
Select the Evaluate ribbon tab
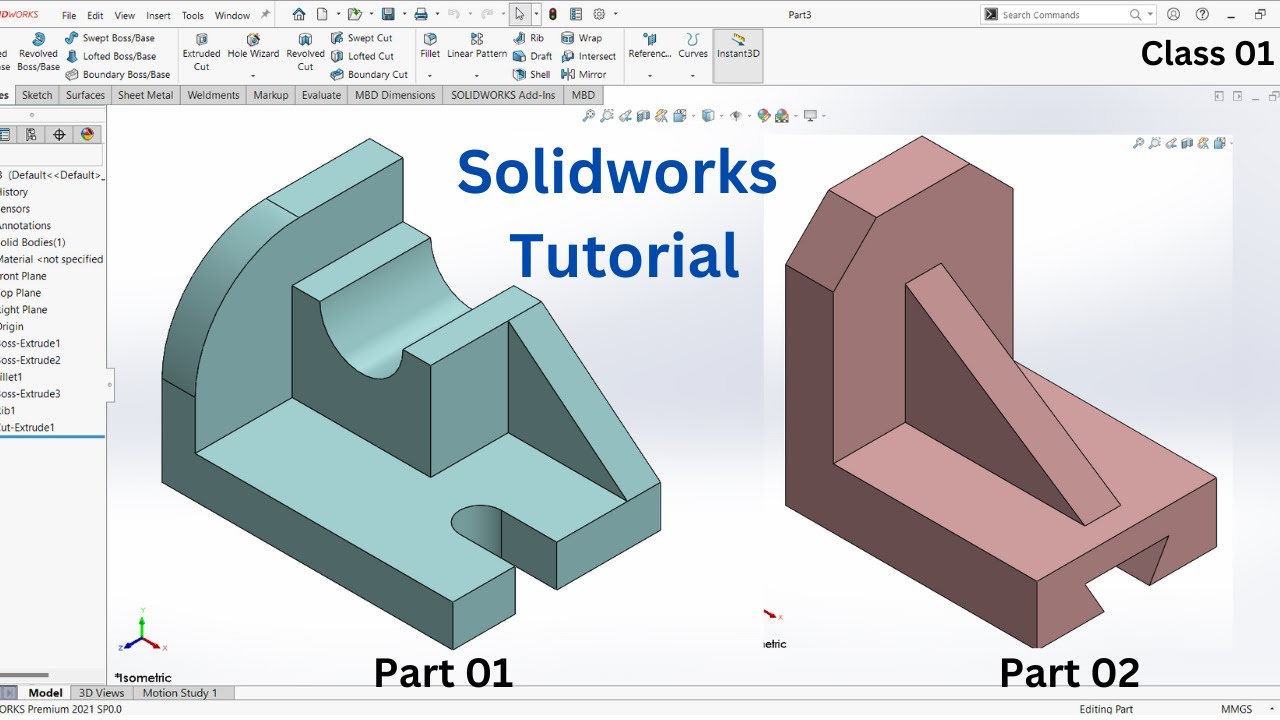pyautogui.click(x=321, y=94)
